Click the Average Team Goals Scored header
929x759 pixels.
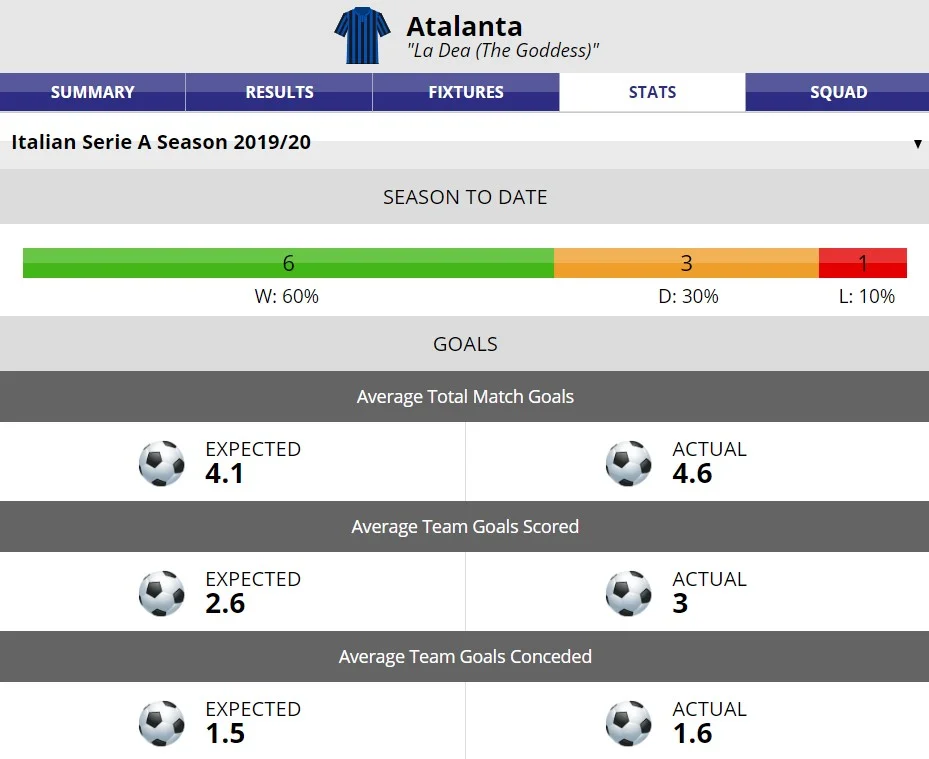465,527
